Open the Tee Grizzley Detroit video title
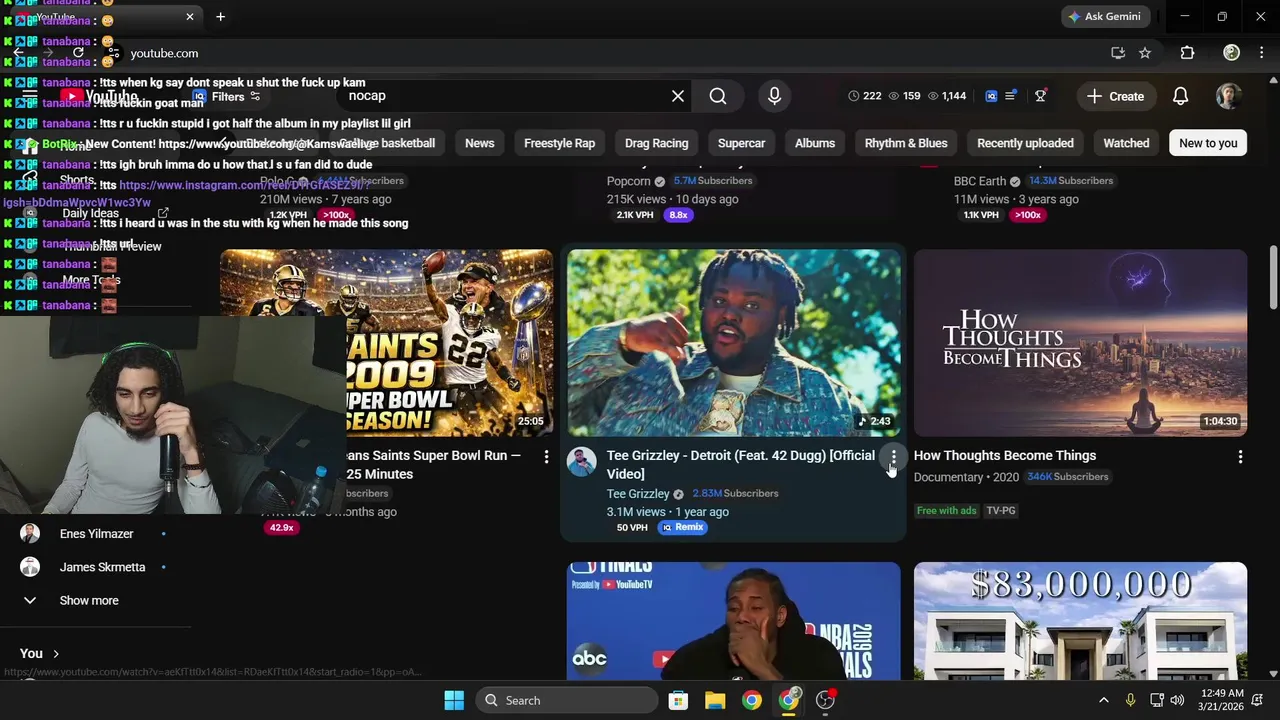This screenshot has height=720, width=1280. [x=741, y=465]
